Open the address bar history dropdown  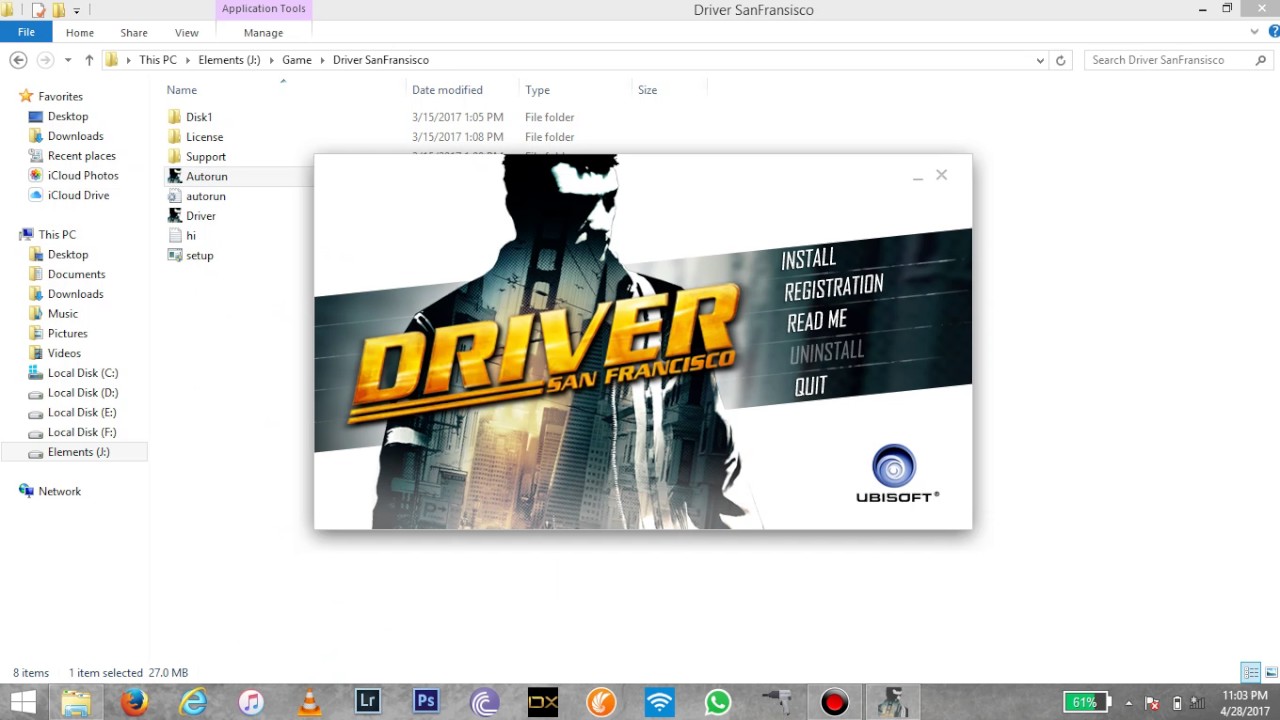click(x=1041, y=60)
